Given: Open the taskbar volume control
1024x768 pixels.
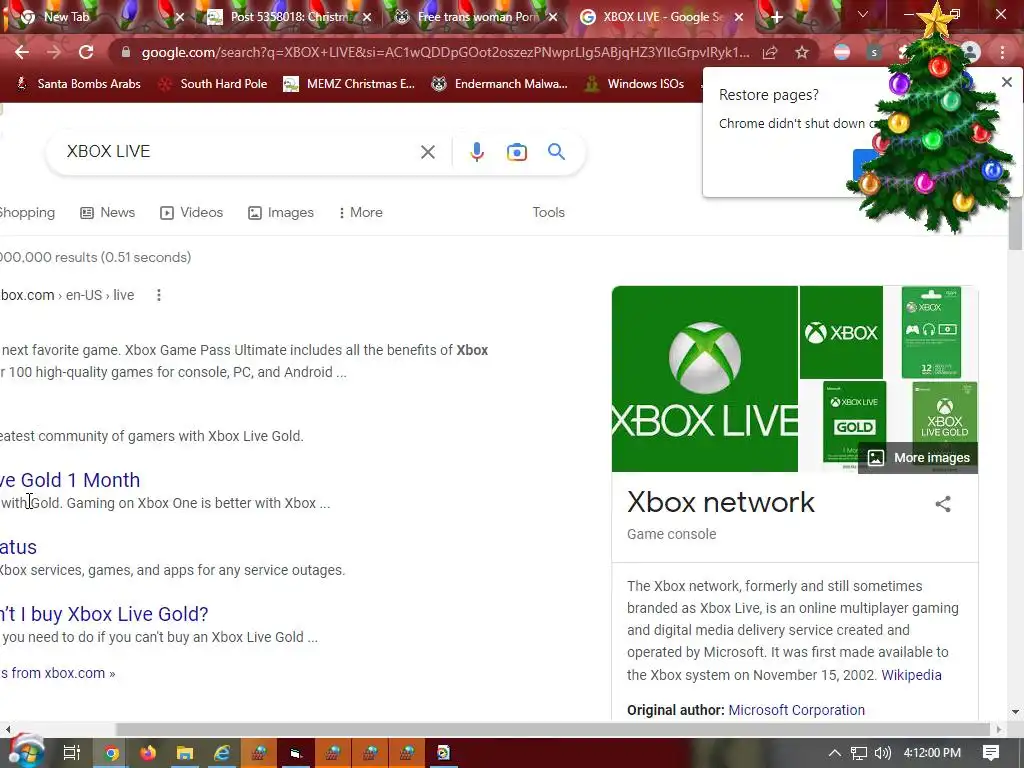Looking at the screenshot, I should click(x=882, y=753).
